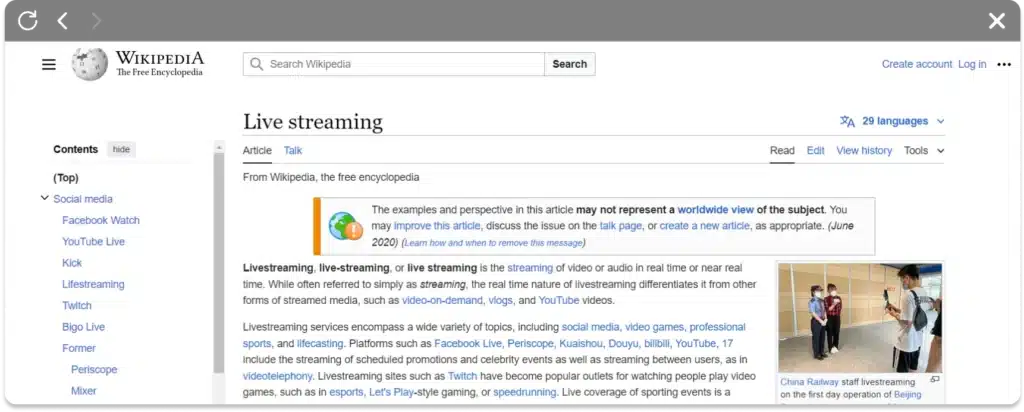Viewport: 1024px width, 412px height.
Task: Click the Wikipedia globe logo
Action: click(89, 64)
